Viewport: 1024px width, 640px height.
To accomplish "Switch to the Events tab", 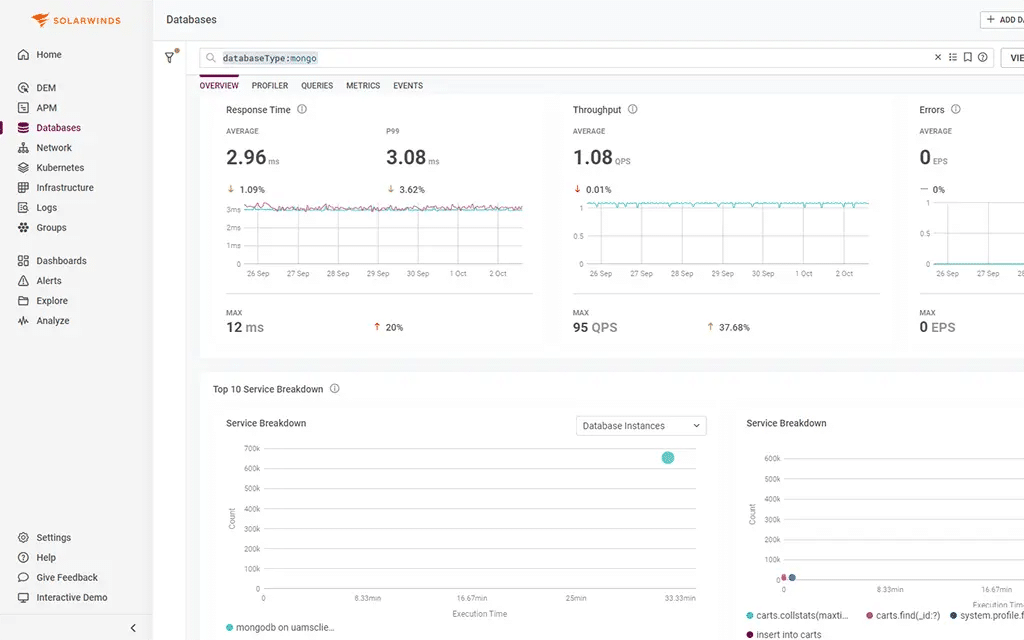I will (408, 86).
